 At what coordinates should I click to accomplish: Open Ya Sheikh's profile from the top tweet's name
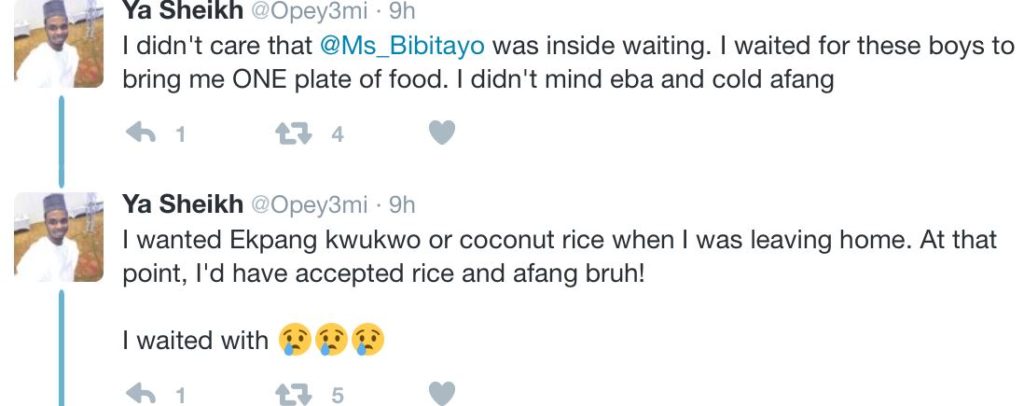click(181, 11)
